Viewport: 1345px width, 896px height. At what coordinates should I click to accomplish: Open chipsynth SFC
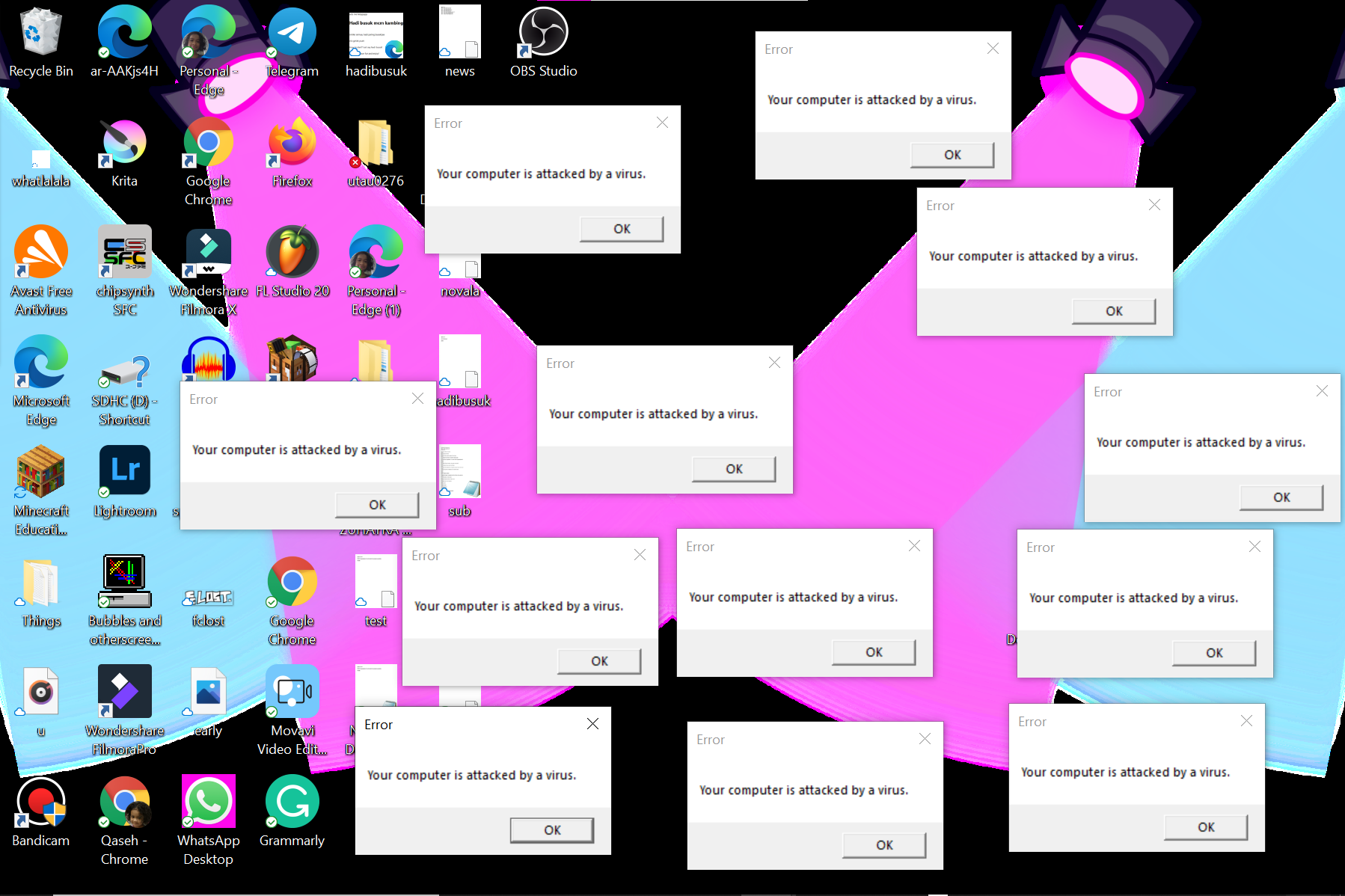(124, 251)
